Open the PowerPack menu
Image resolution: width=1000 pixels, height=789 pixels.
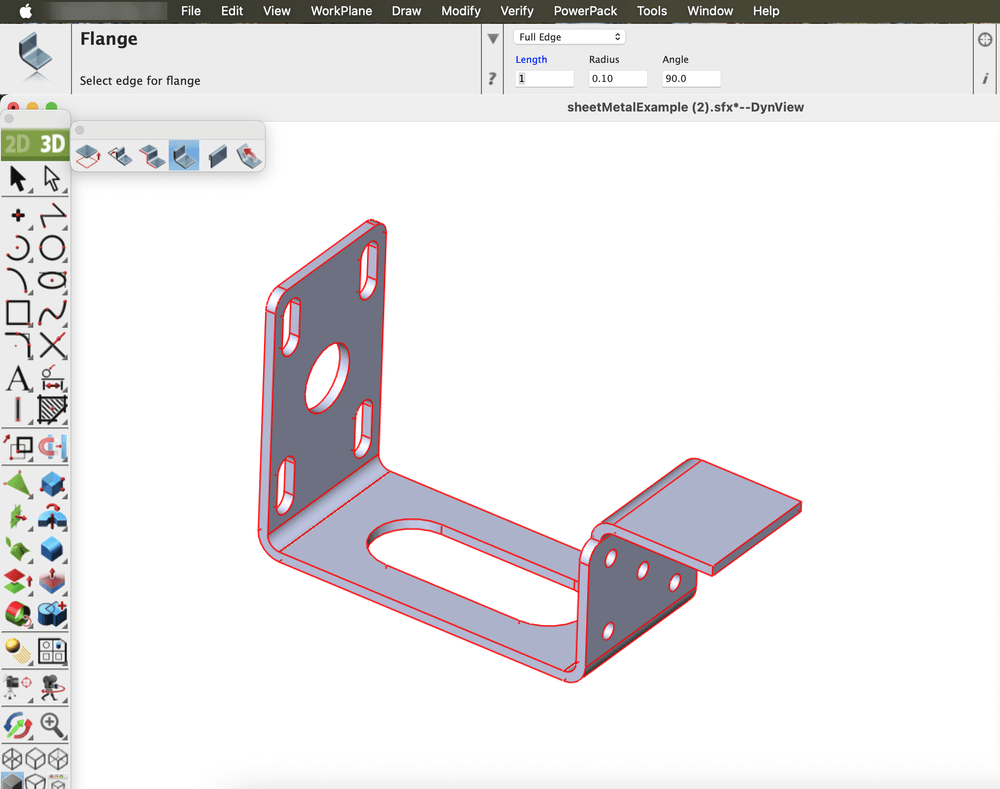click(x=585, y=11)
